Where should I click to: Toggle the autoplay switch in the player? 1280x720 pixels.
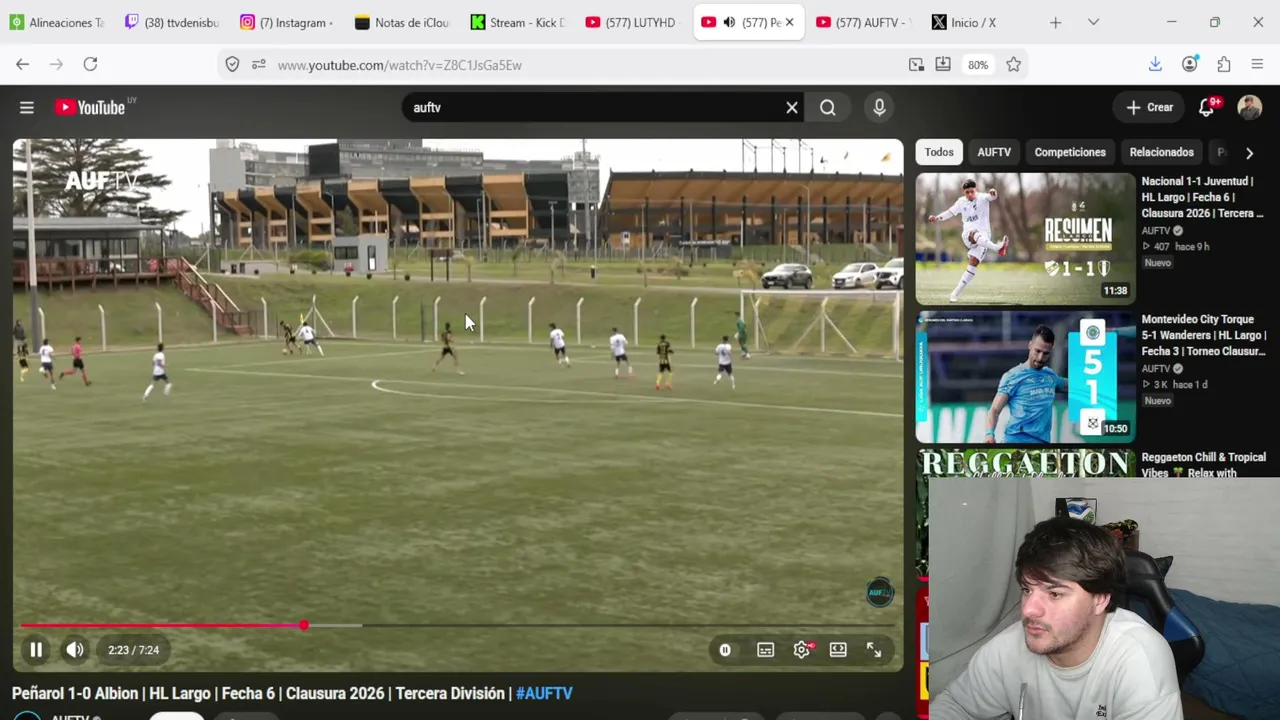coord(725,650)
